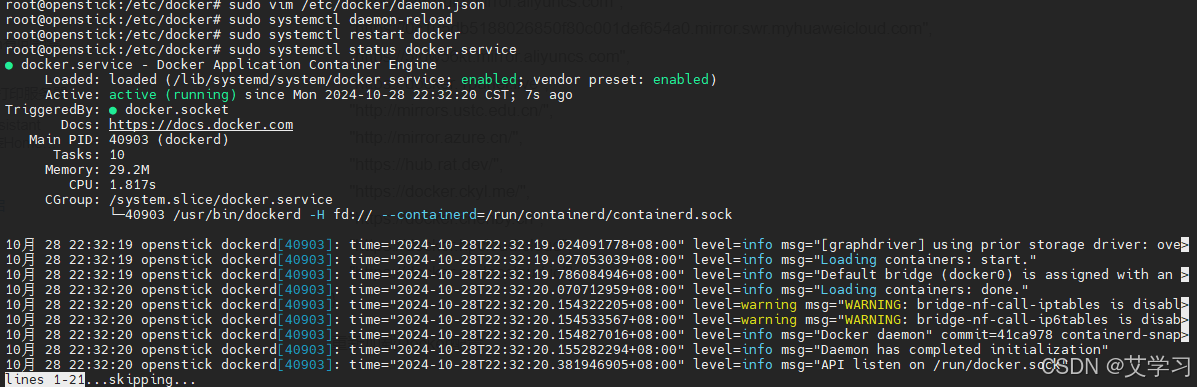The width and height of the screenshot is (1197, 387).
Task: Click the truncation marker on the graphdriver log line
Action: pyautogui.click(x=1185, y=245)
